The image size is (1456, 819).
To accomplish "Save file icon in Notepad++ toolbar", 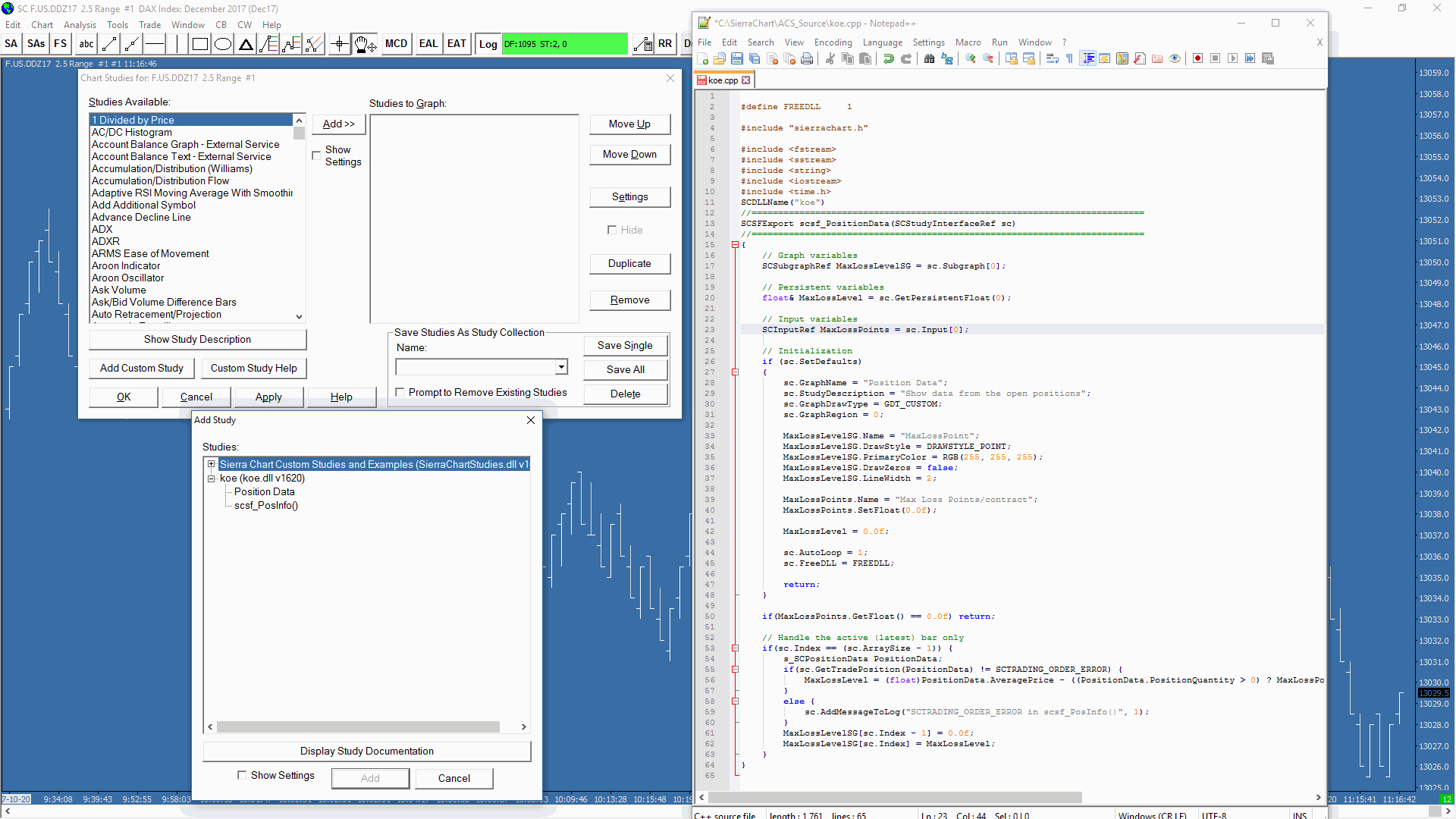I will click(x=737, y=59).
